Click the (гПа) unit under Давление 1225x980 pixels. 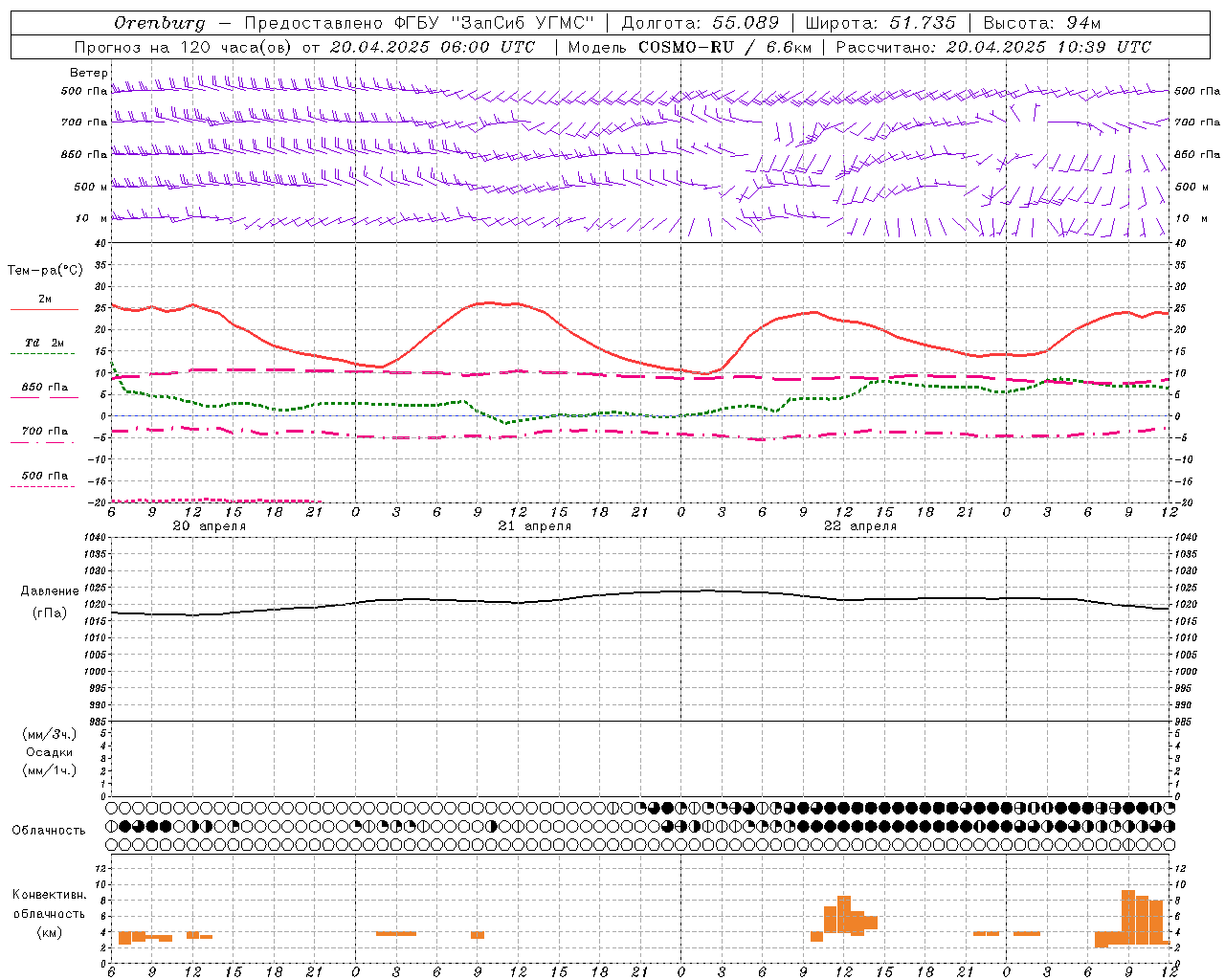[x=50, y=613]
